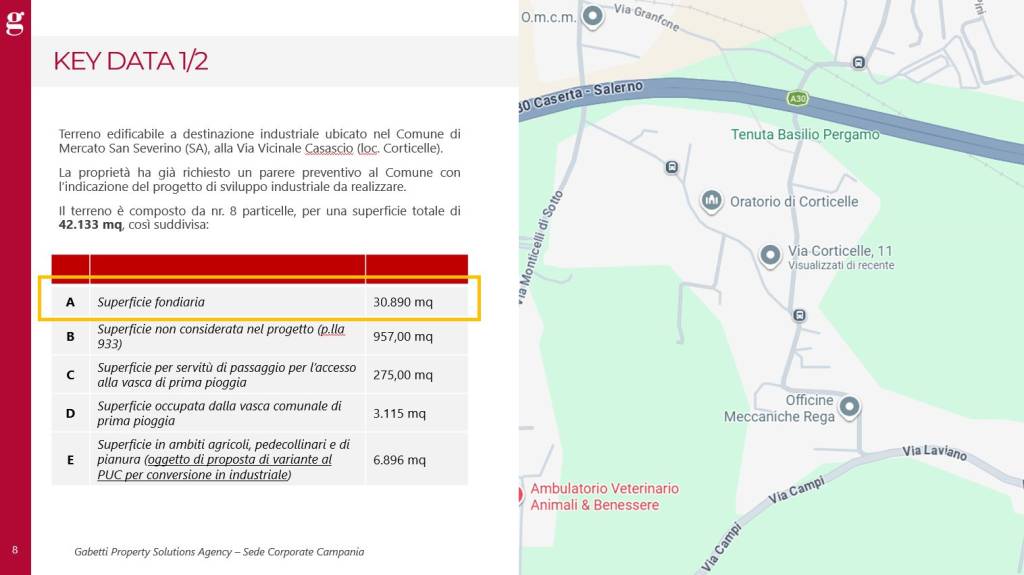Click the Via Laviano street label
1024x575 pixels.
934,453
